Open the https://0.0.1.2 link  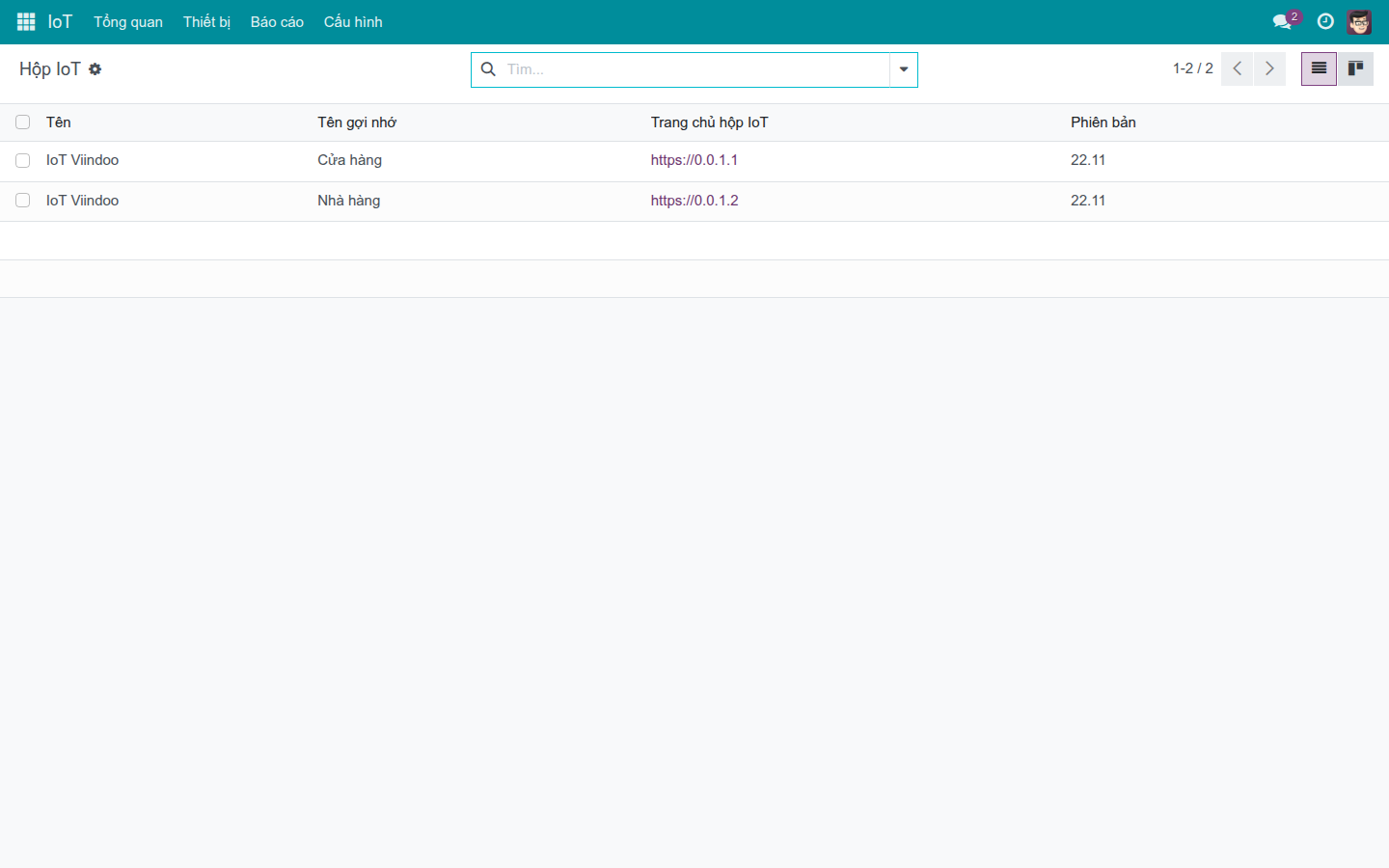point(694,201)
